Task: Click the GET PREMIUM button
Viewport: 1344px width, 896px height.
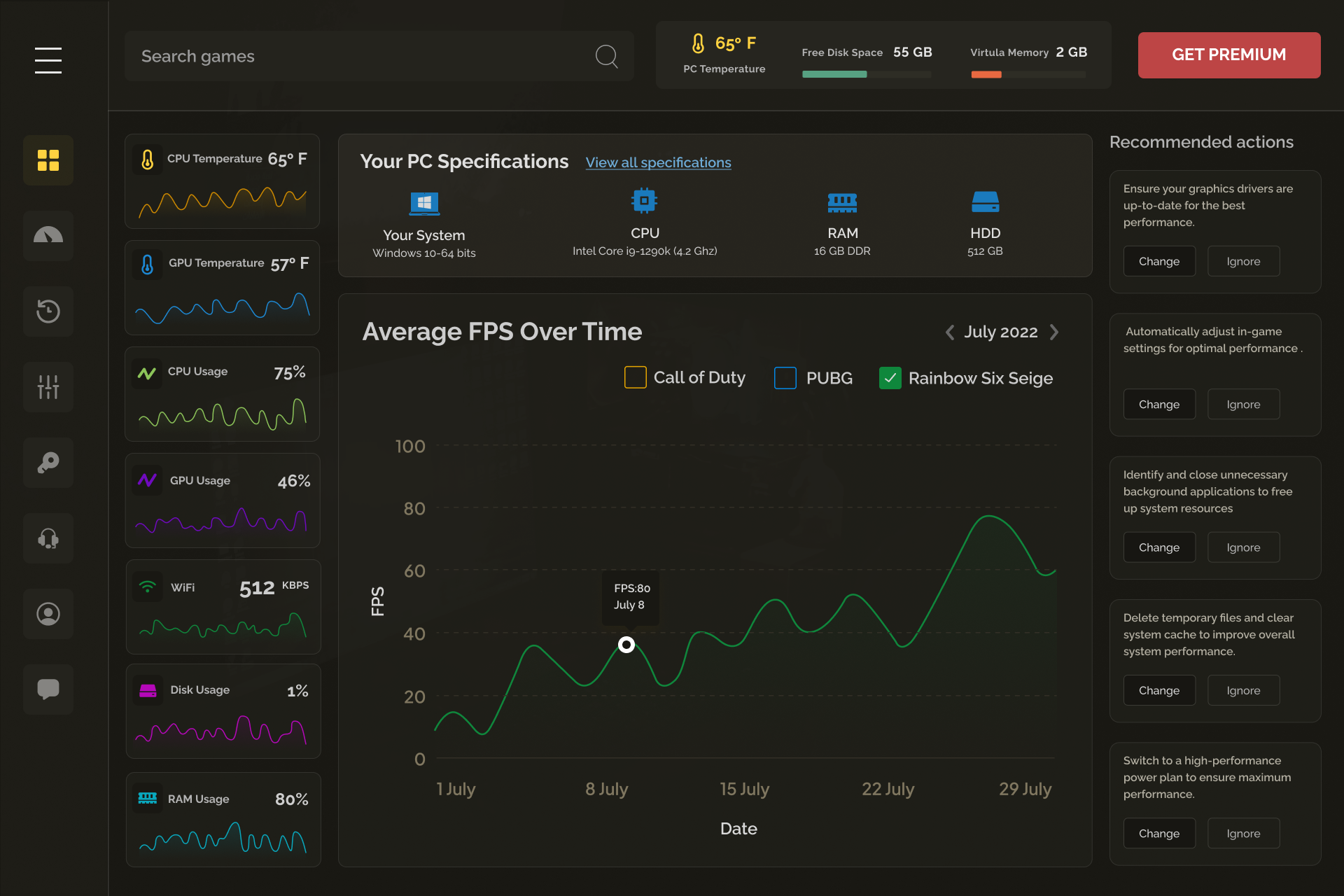Action: pyautogui.click(x=1228, y=55)
